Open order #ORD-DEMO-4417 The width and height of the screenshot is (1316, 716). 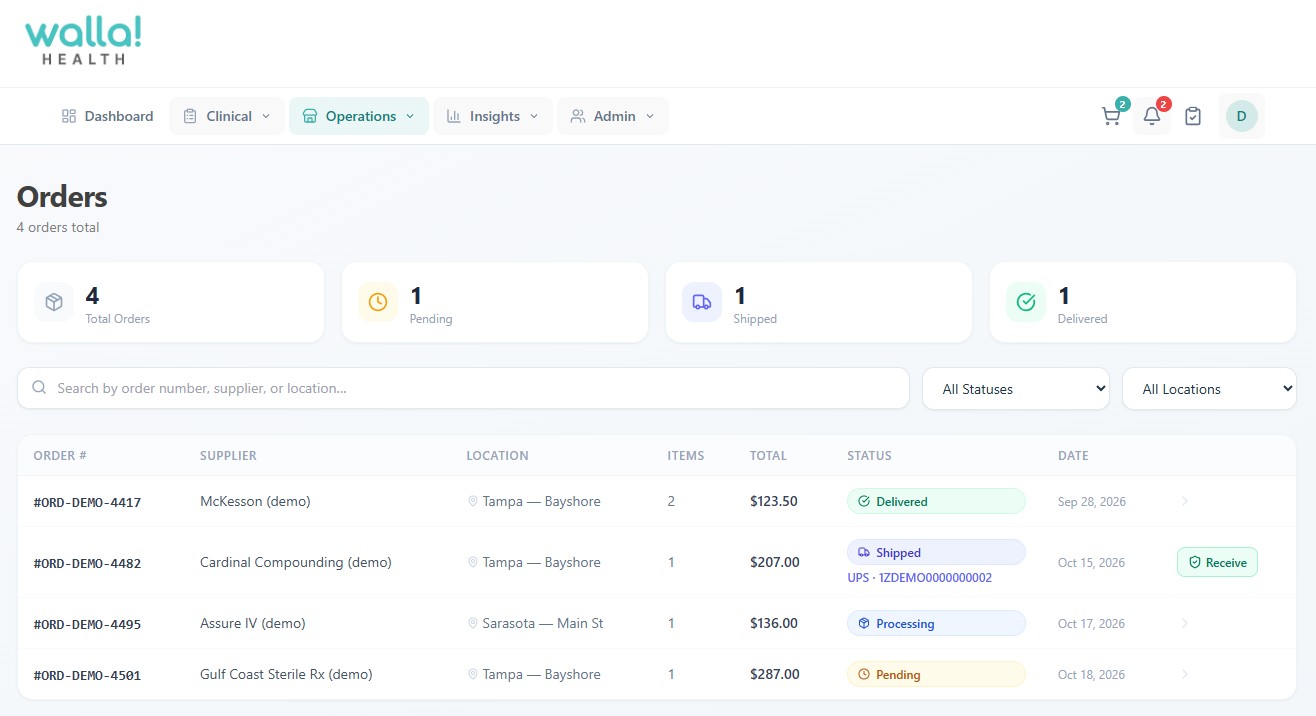[x=87, y=502]
